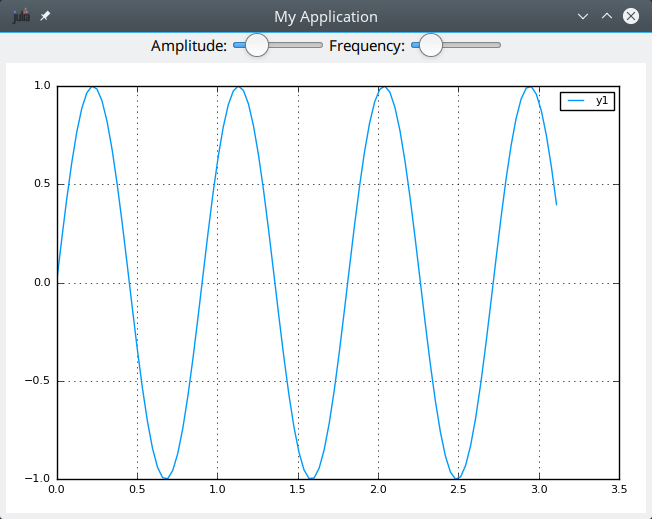This screenshot has height=519, width=652.
Task: Click the Frequency slider handle
Action: click(430, 45)
